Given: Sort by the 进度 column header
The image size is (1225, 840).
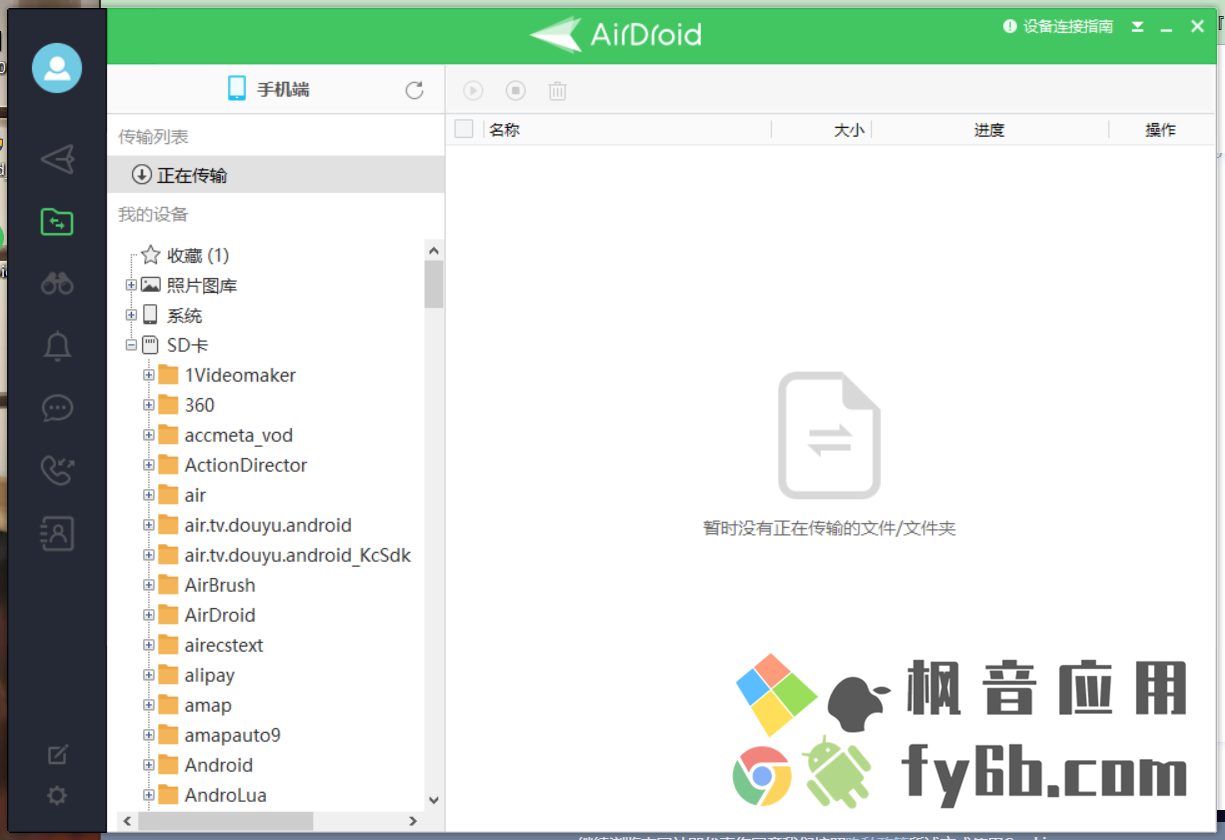Looking at the screenshot, I should click(989, 130).
